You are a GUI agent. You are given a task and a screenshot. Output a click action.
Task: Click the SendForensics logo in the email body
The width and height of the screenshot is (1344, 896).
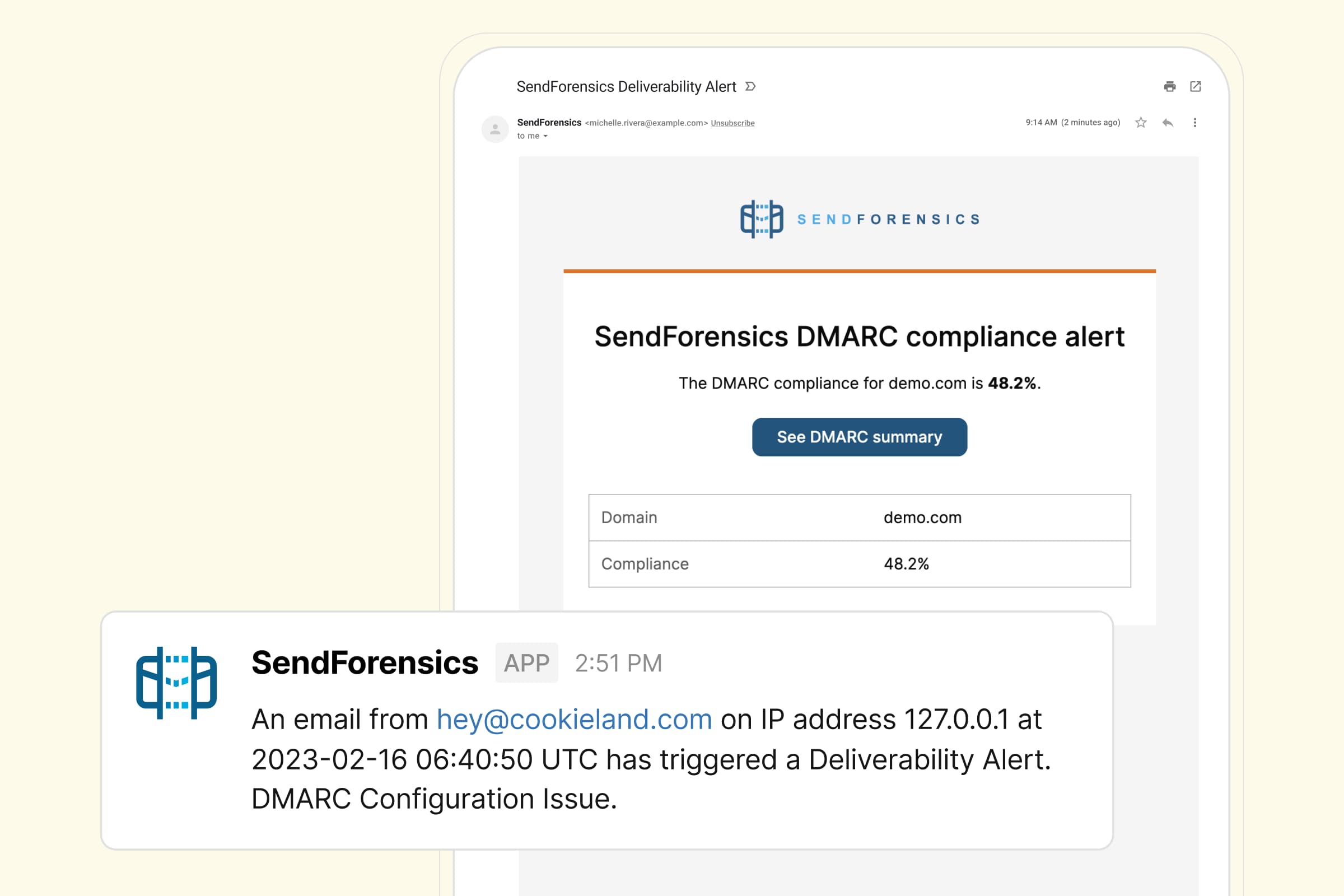[859, 220]
